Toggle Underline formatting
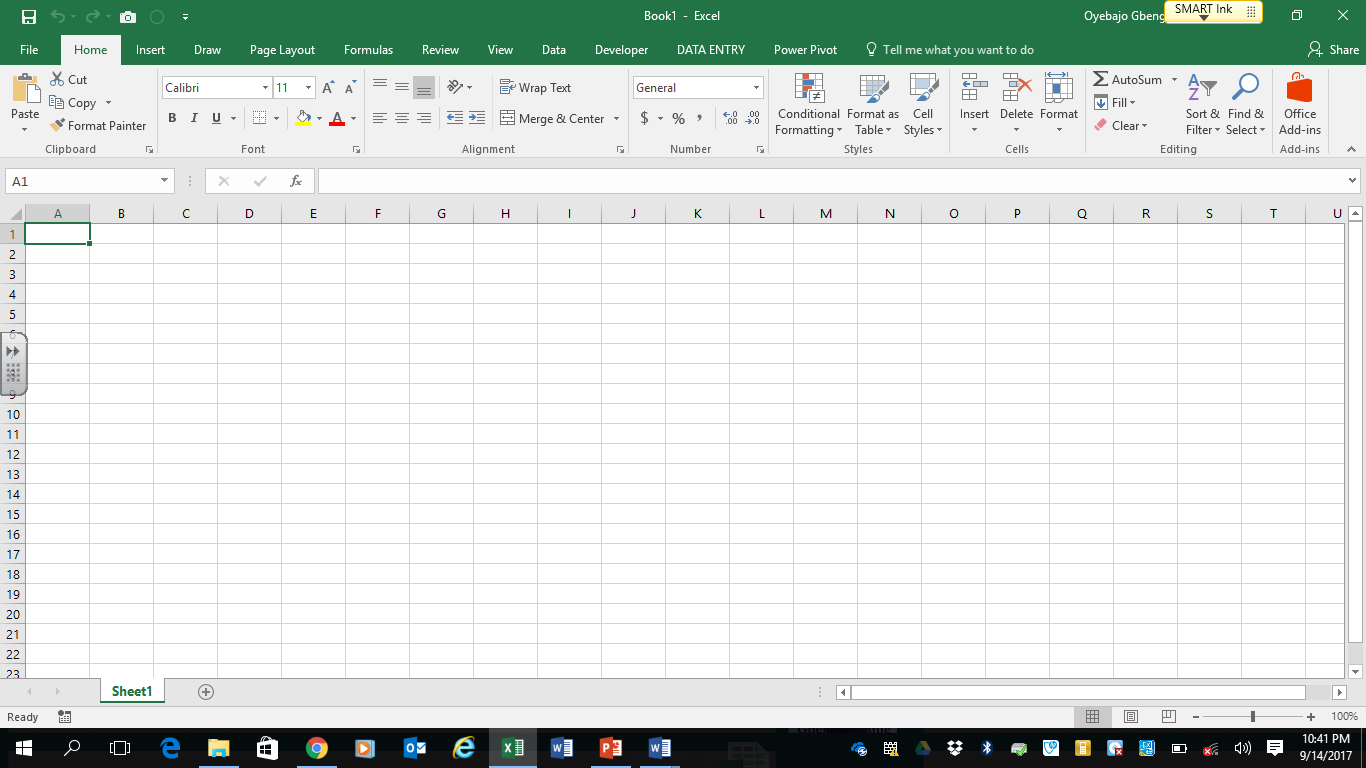 click(x=215, y=118)
